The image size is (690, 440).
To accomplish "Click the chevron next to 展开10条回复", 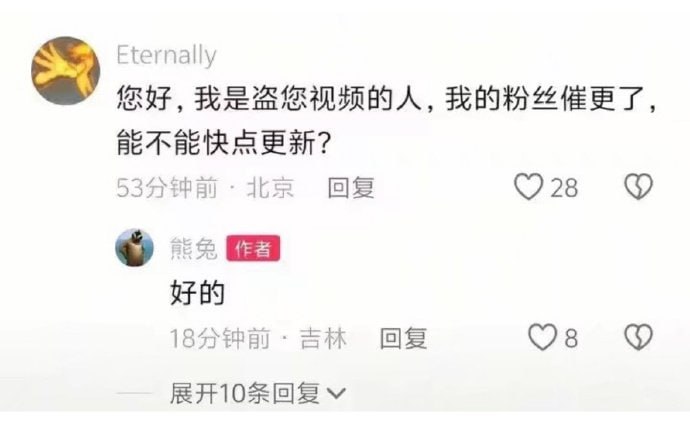I will coord(337,393).
